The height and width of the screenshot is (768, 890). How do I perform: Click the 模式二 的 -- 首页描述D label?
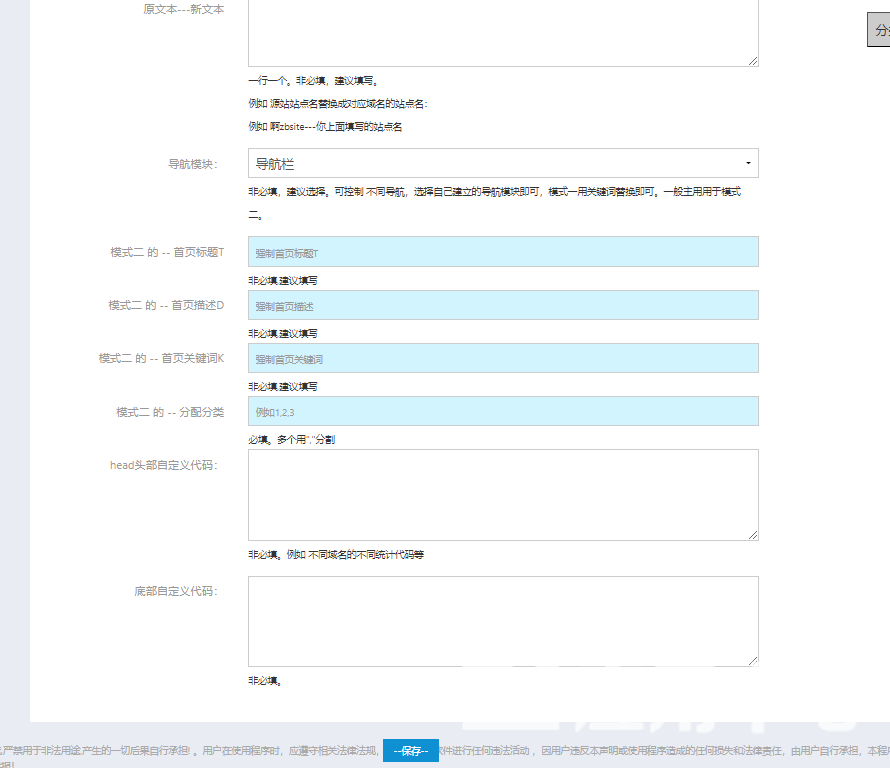tap(166, 305)
